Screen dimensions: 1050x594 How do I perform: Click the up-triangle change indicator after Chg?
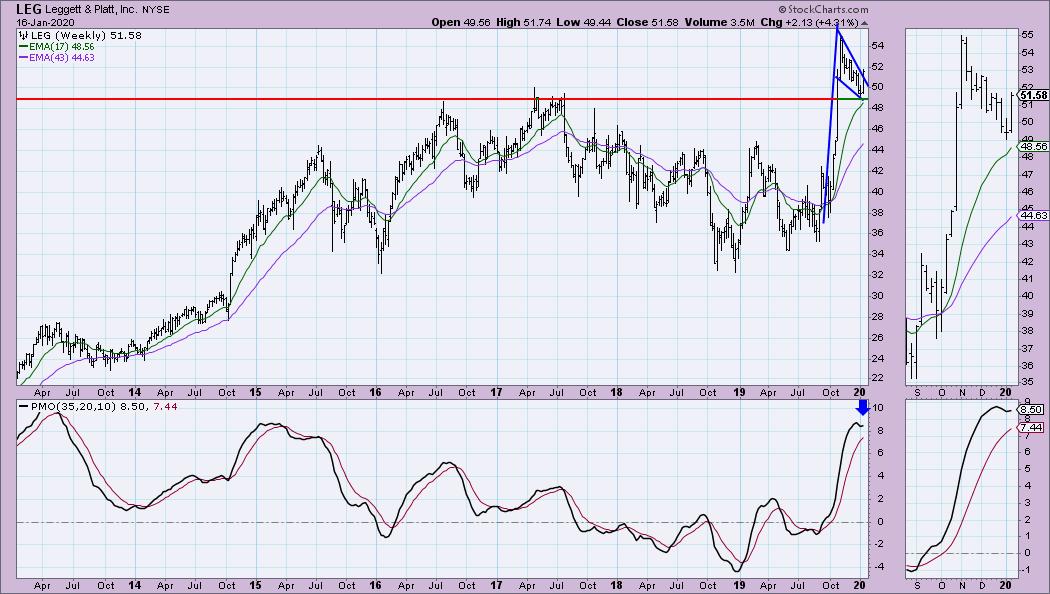point(865,23)
